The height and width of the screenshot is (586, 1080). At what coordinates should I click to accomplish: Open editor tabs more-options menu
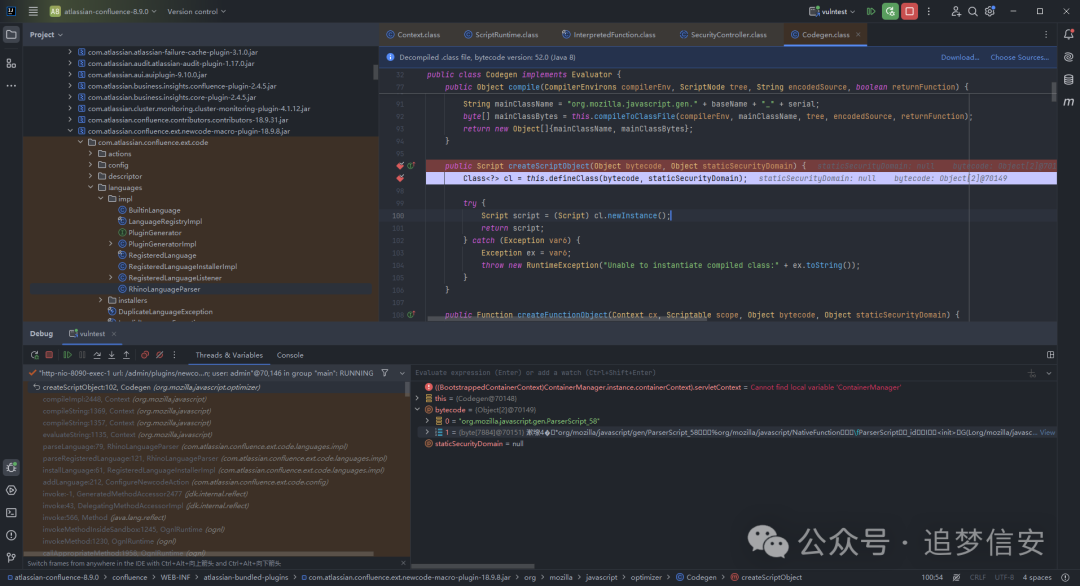[1046, 34]
